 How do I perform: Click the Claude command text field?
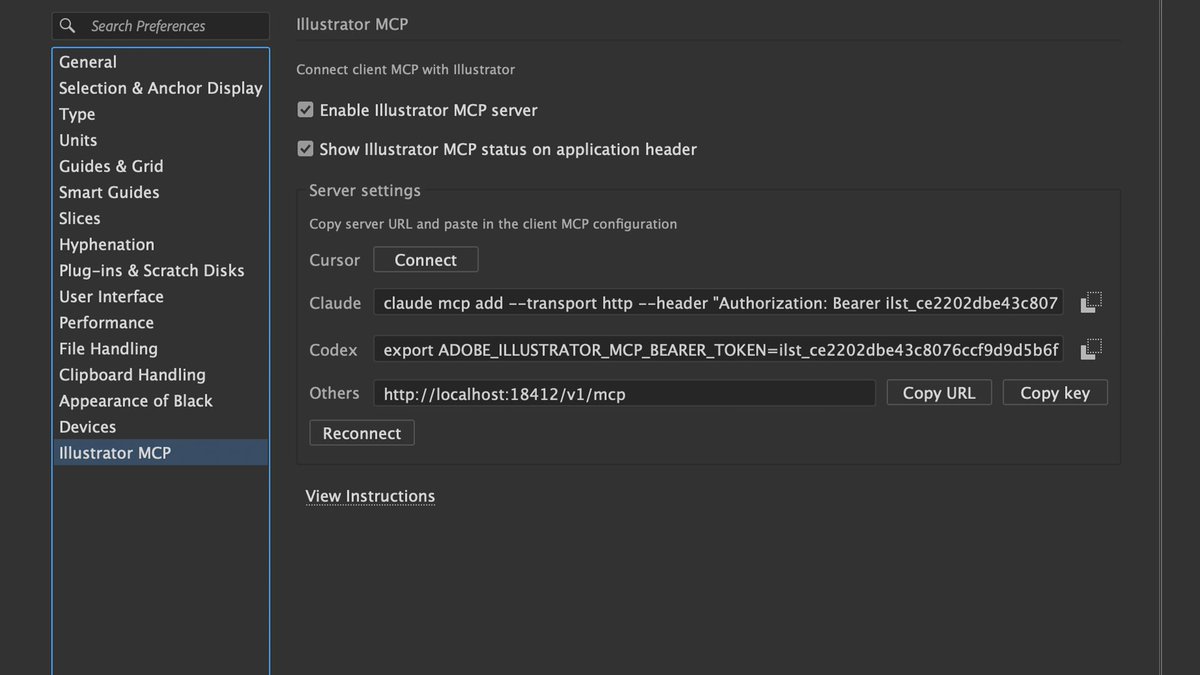719,303
